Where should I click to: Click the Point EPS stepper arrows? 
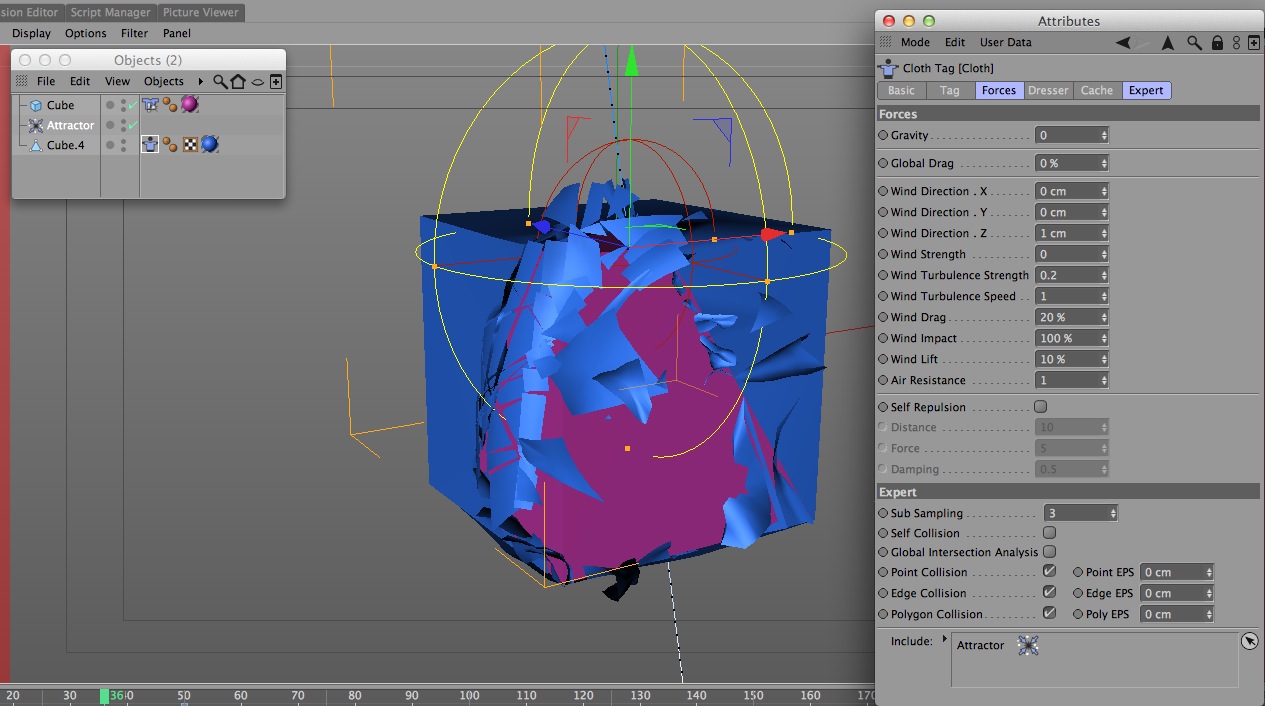[x=1209, y=572]
